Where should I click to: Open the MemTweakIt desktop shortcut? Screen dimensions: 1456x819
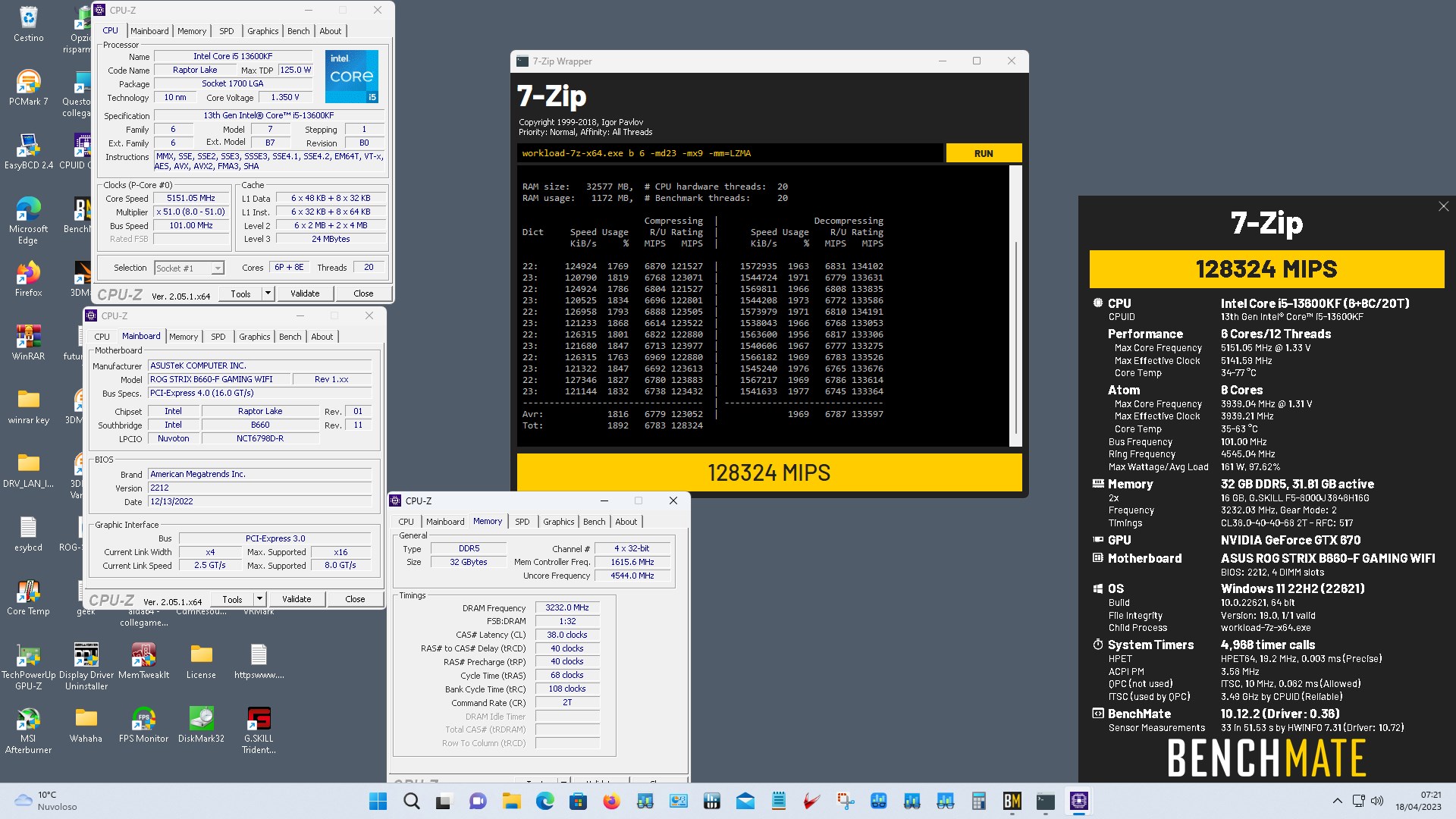click(143, 661)
